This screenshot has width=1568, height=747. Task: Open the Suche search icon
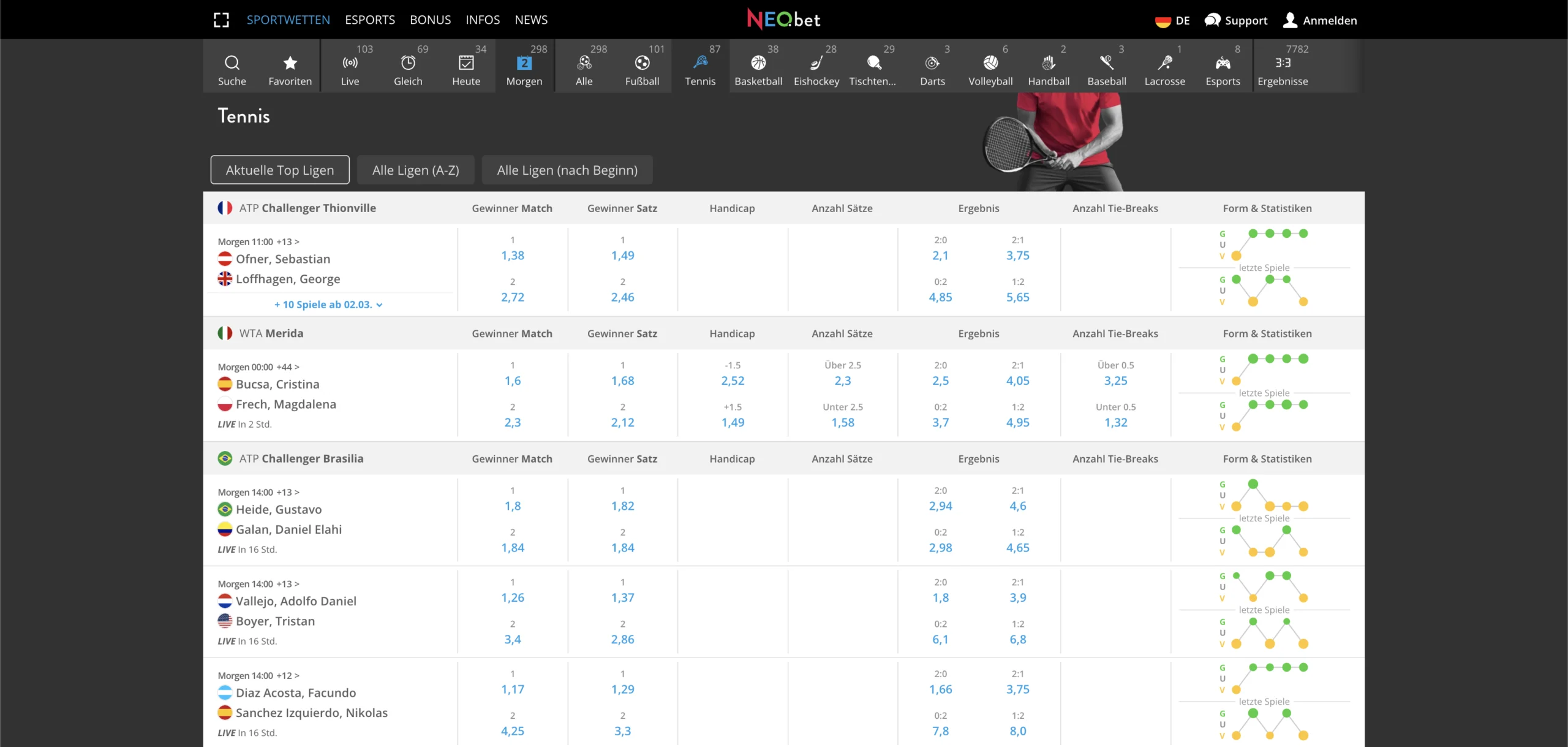pos(232,63)
